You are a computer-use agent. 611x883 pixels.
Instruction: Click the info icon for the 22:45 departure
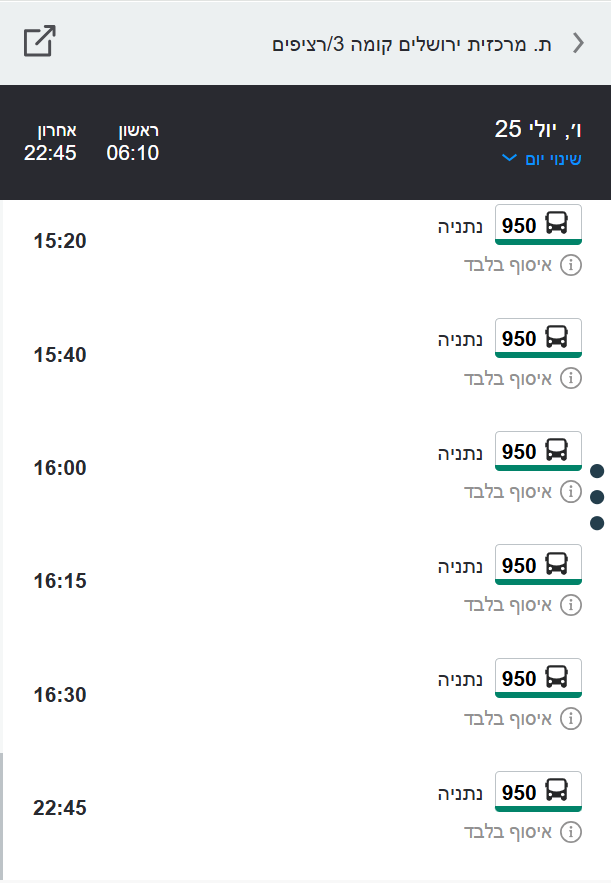[570, 832]
